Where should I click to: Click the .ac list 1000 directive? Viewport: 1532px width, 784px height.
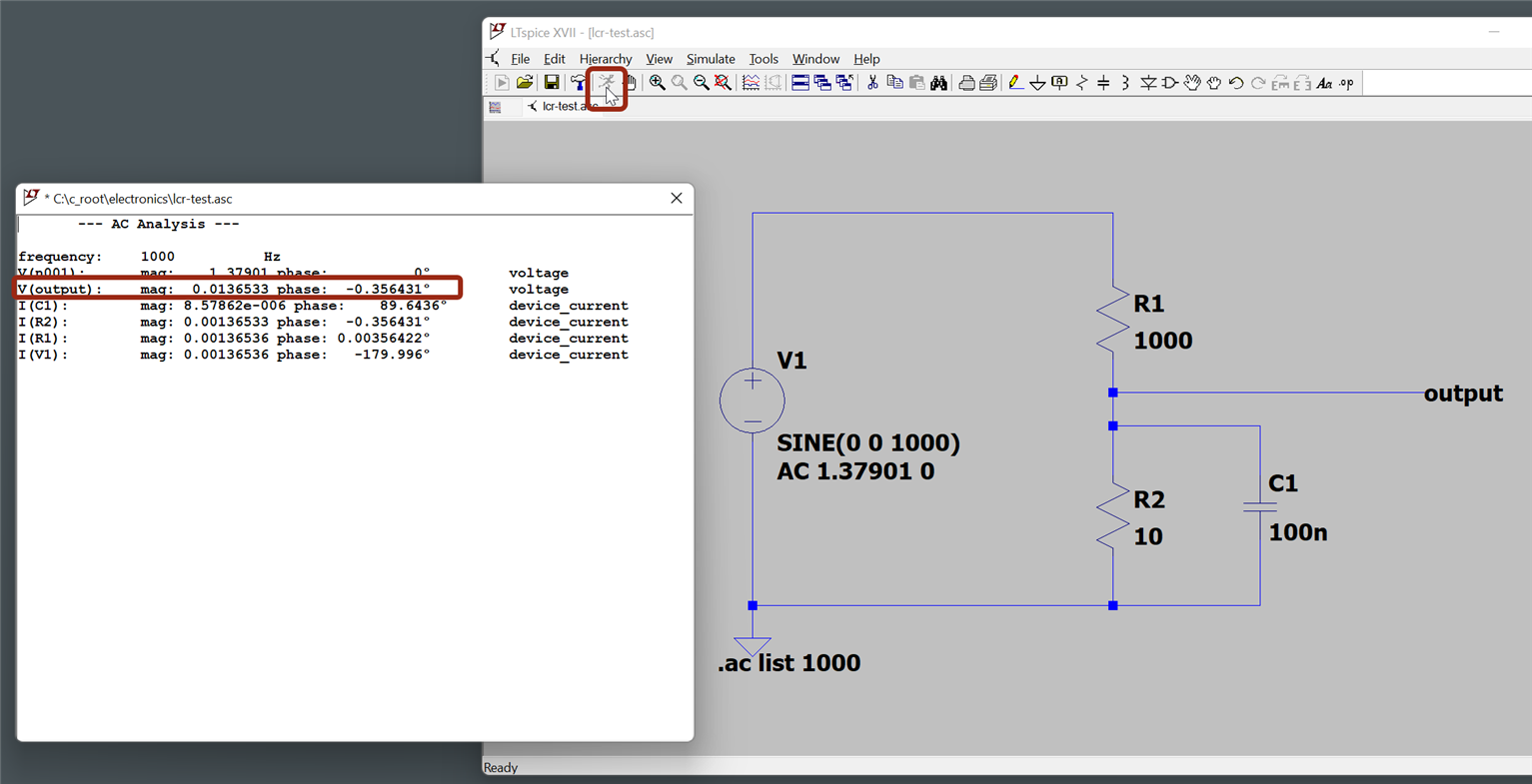click(788, 663)
